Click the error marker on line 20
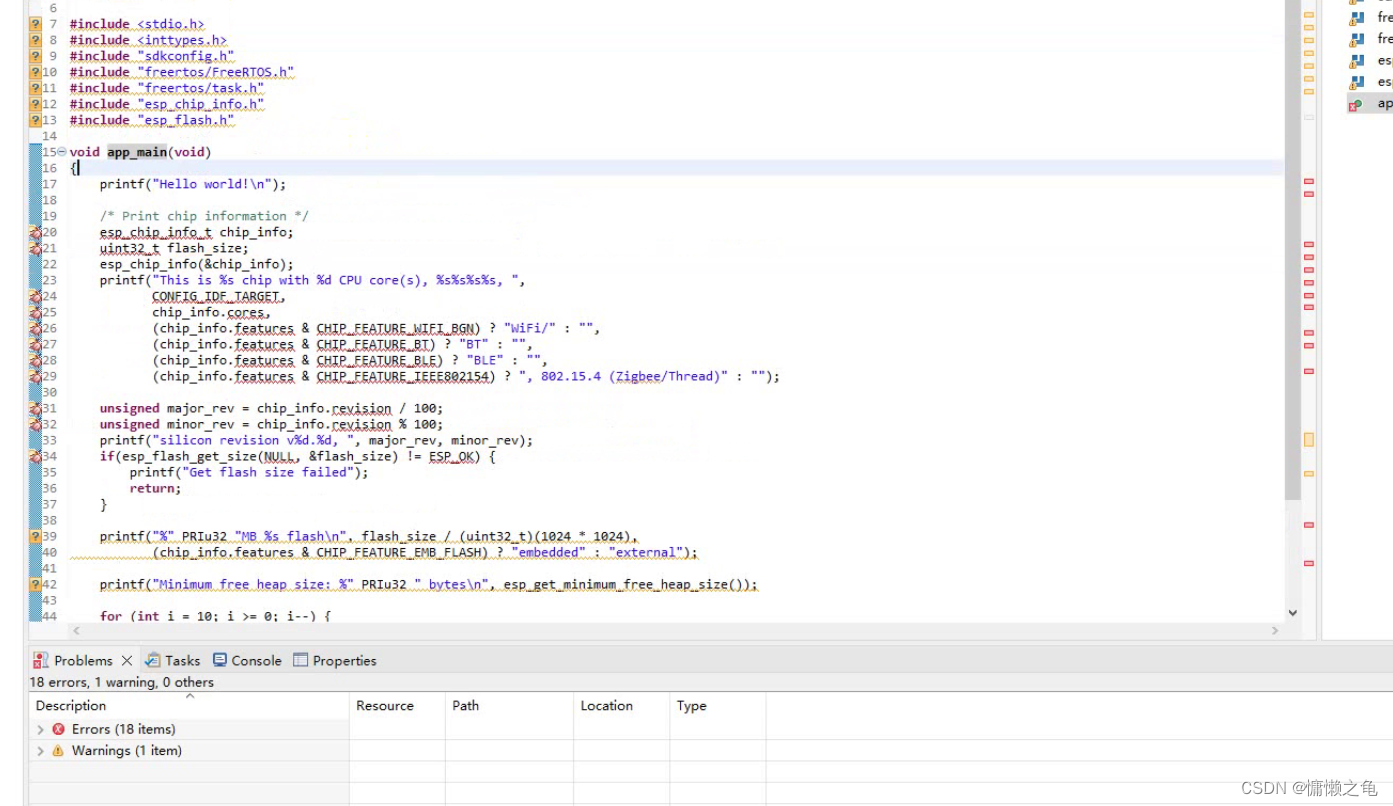 point(36,232)
